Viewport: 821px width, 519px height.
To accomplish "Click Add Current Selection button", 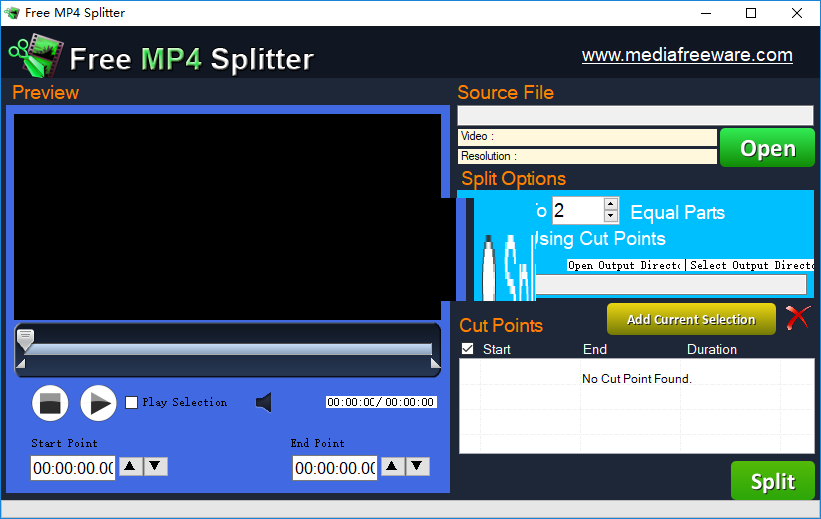I will click(691, 319).
